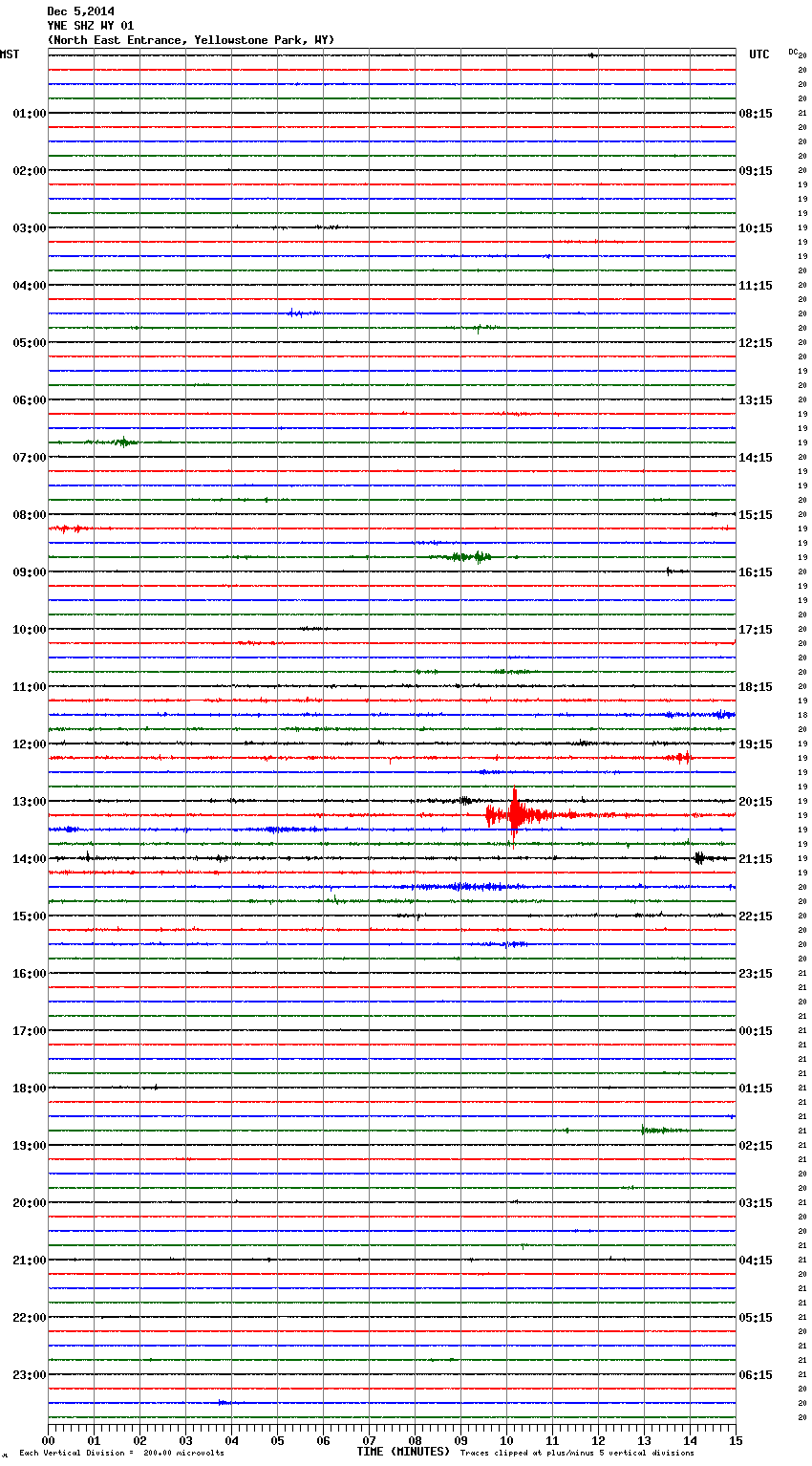Click the 21:15 UTC time label
Image resolution: width=812 pixels, height=1466 pixels.
coord(756,859)
